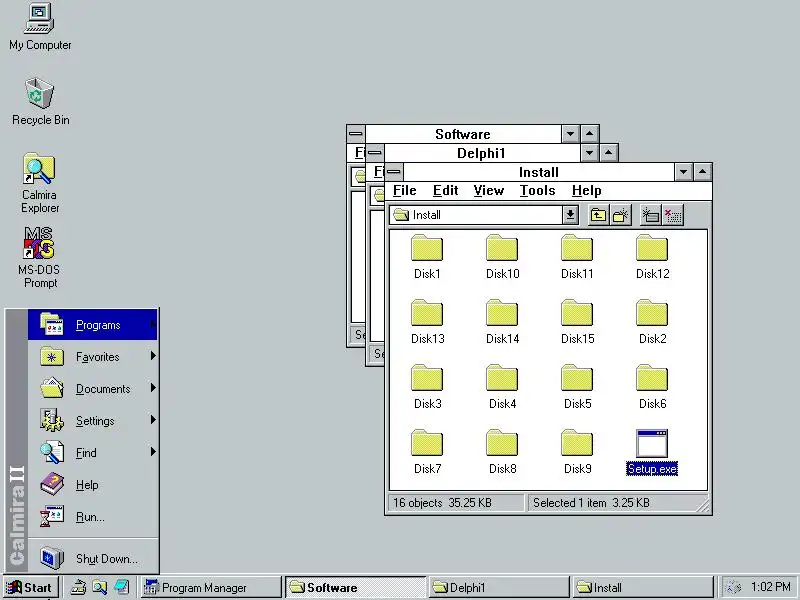Open the Help menu in Install window

(x=586, y=191)
